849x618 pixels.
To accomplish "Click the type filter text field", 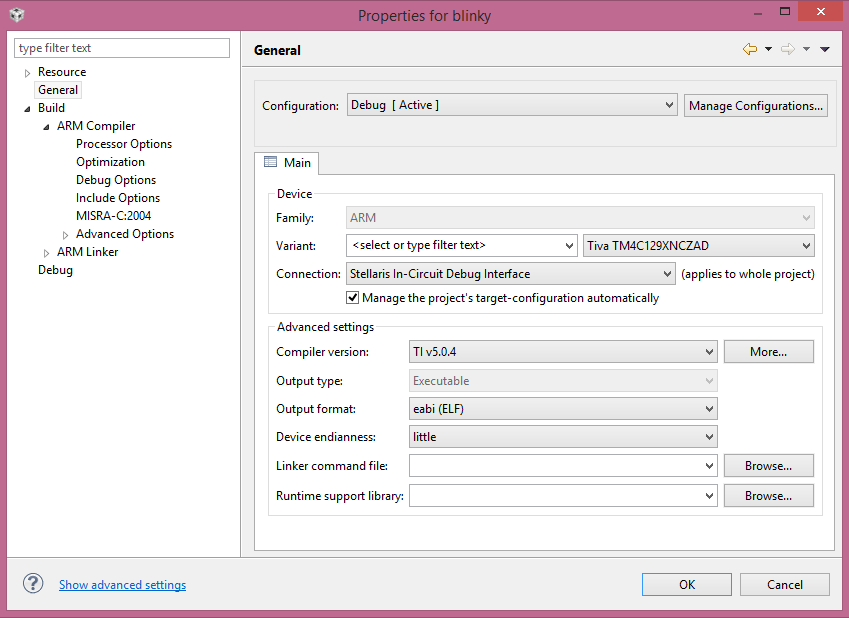I will (122, 48).
